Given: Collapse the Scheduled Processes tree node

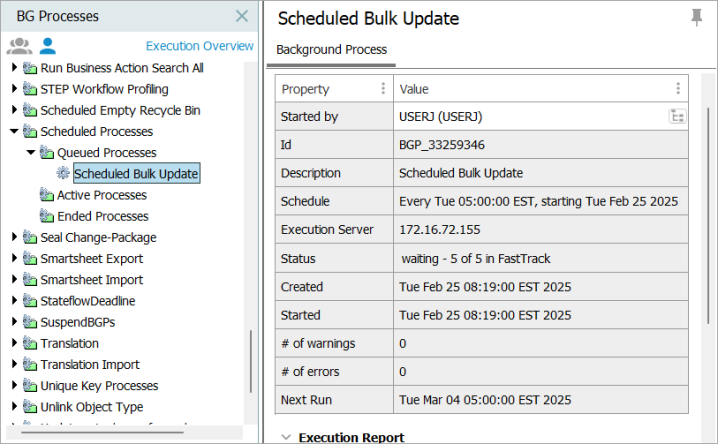Looking at the screenshot, I should [14, 131].
